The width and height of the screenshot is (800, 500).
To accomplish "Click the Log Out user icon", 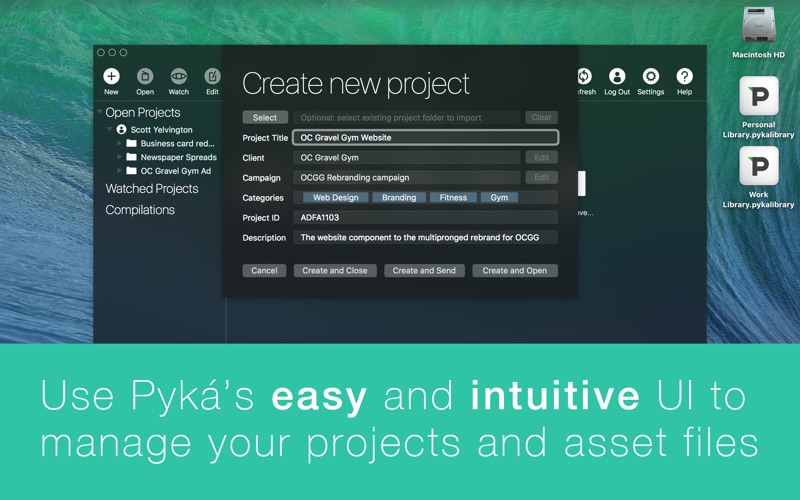I will [617, 77].
